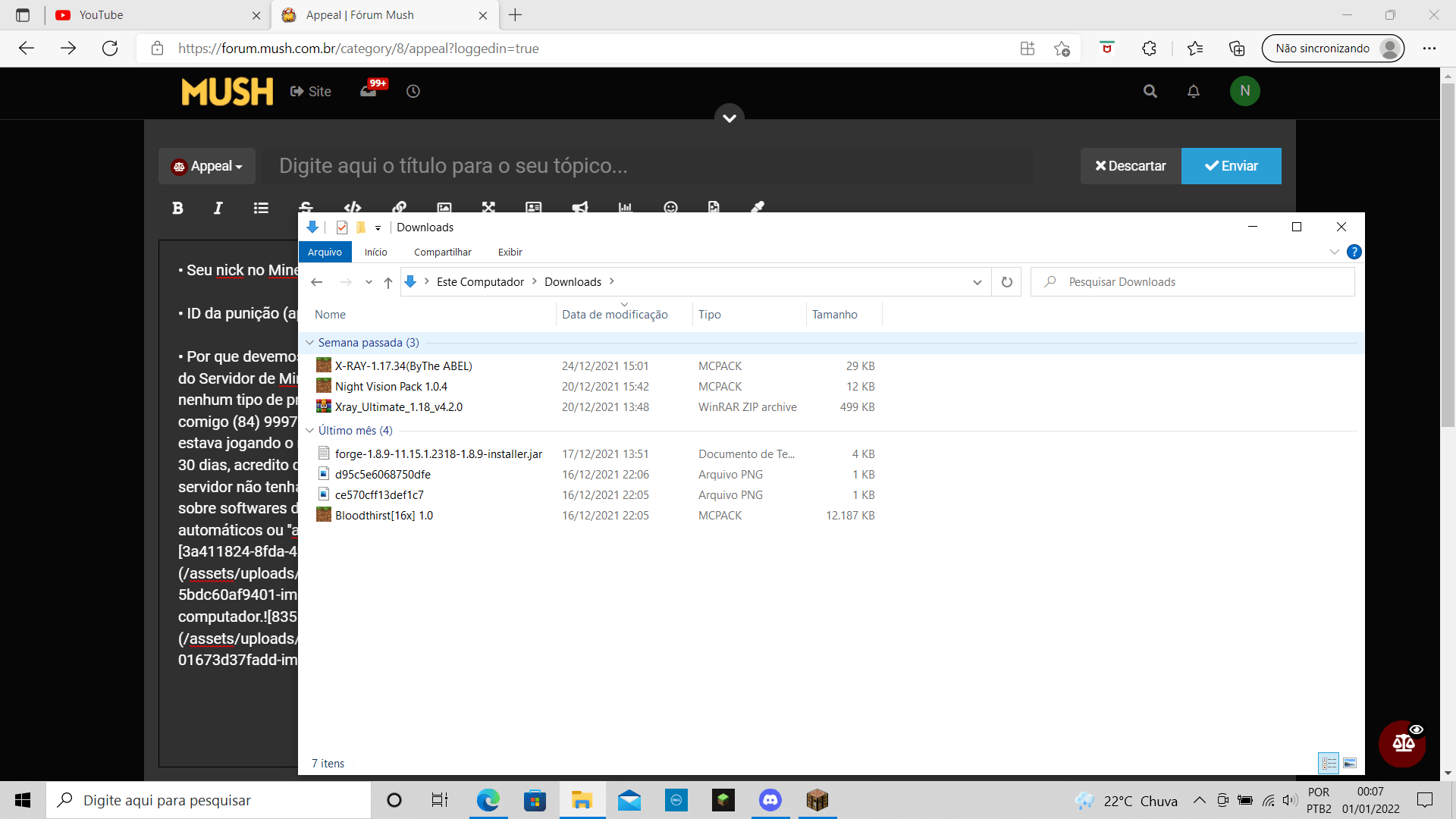Open a new browser tab

[x=516, y=15]
